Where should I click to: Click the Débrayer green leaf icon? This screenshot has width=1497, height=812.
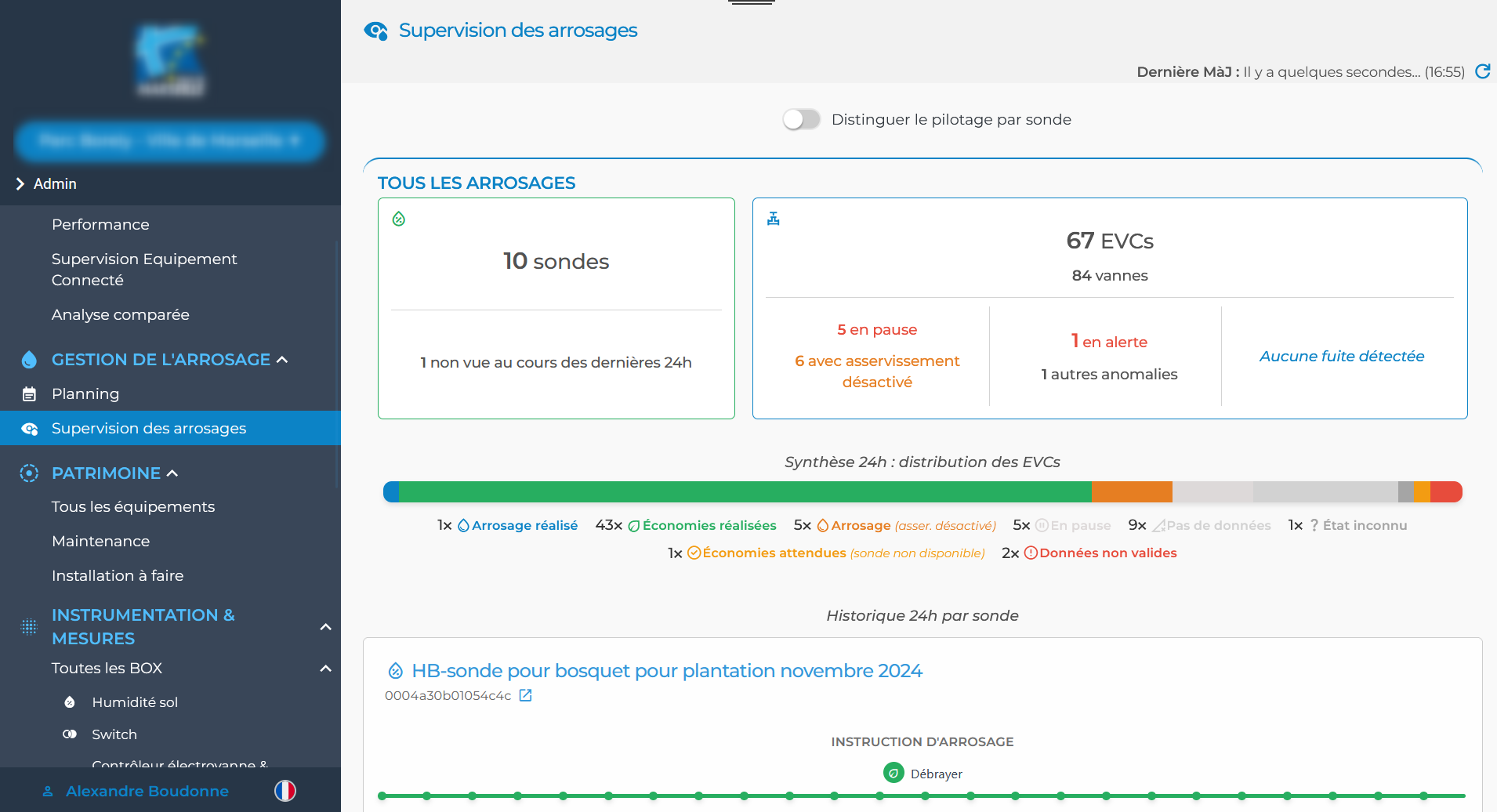pos(893,774)
